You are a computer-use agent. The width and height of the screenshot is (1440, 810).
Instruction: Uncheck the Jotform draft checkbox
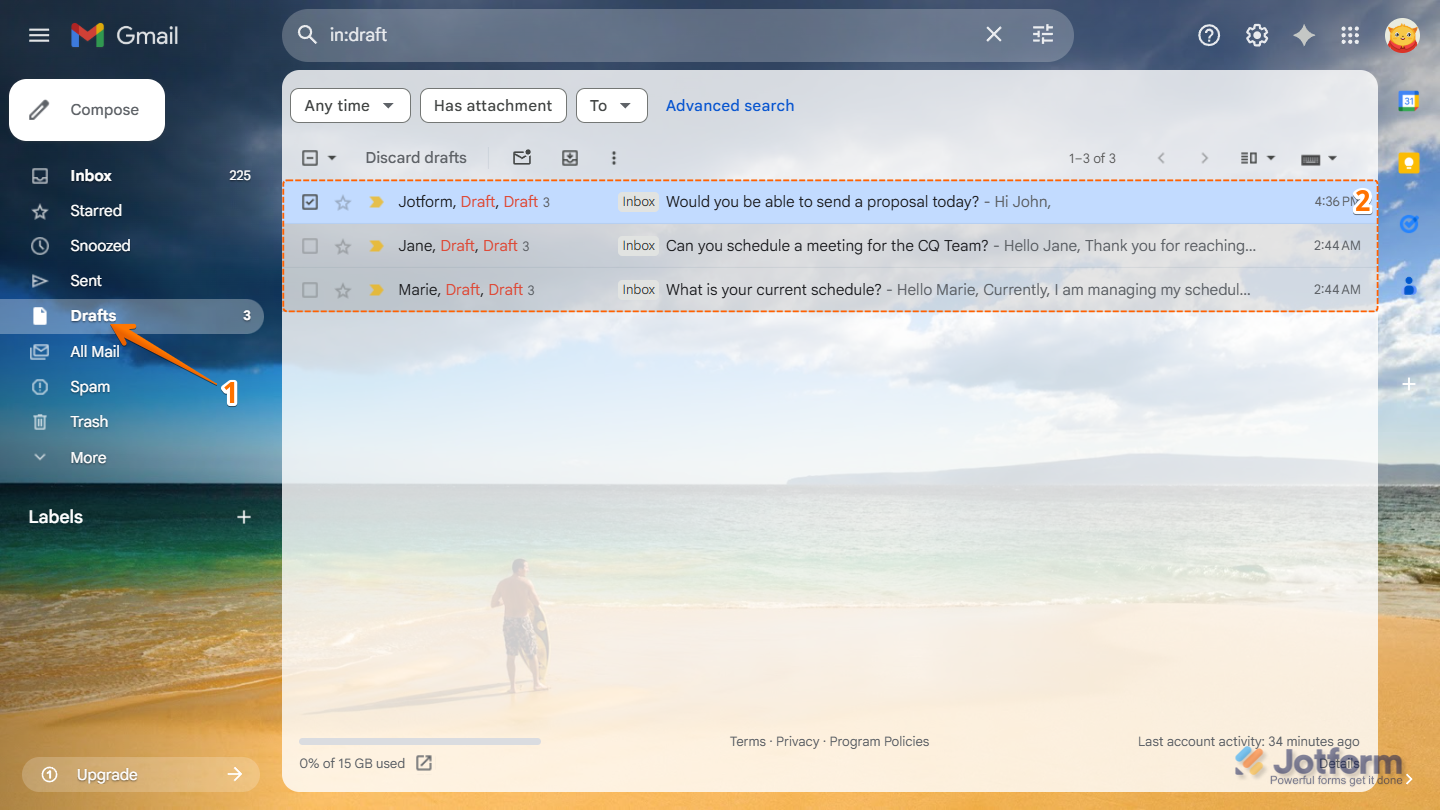[x=310, y=202]
